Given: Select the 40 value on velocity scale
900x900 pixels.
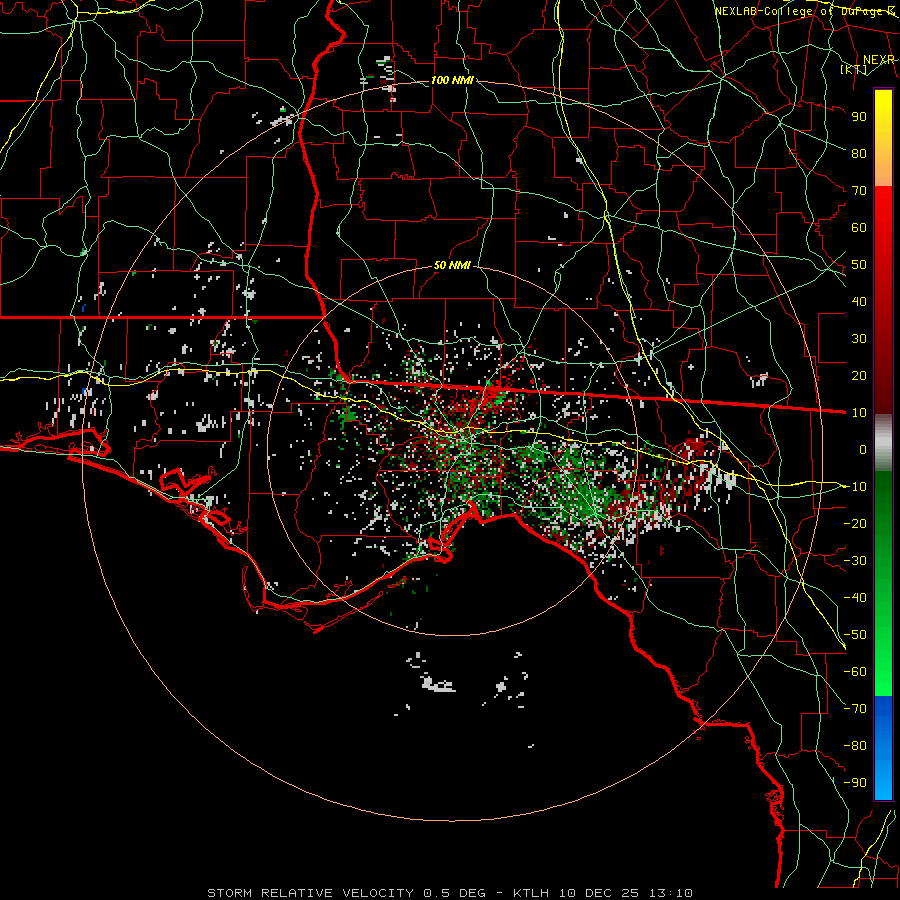Looking at the screenshot, I should (859, 301).
